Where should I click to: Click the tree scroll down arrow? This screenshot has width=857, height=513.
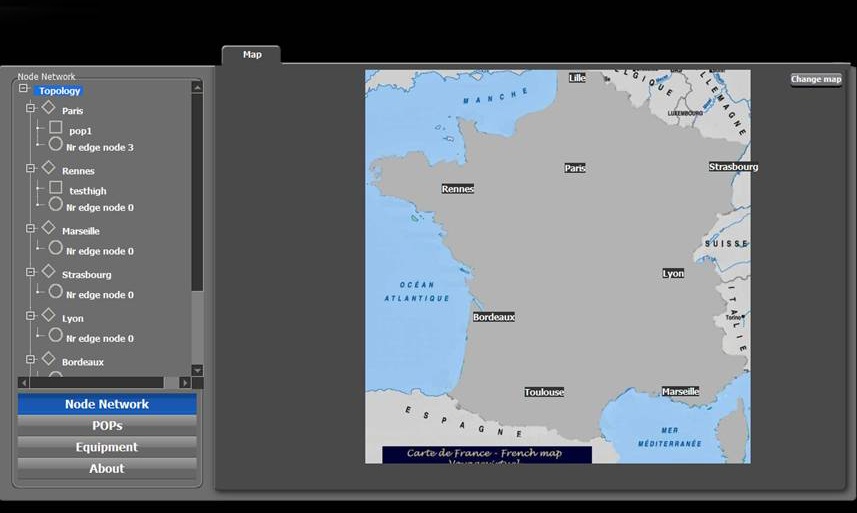197,370
